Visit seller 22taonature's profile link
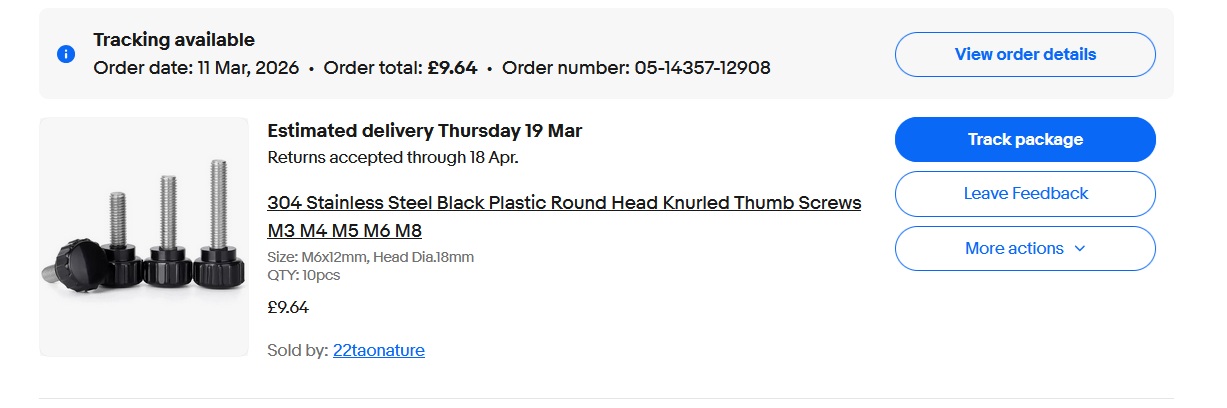Viewport: 1227px width, 408px height. [x=378, y=350]
